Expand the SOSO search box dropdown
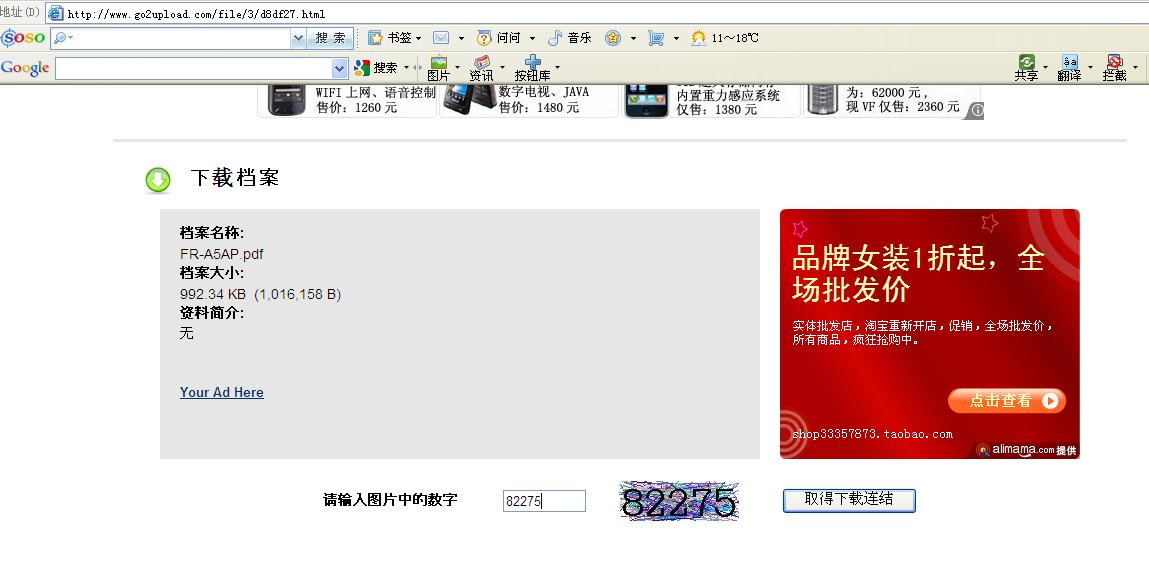 pyautogui.click(x=298, y=38)
